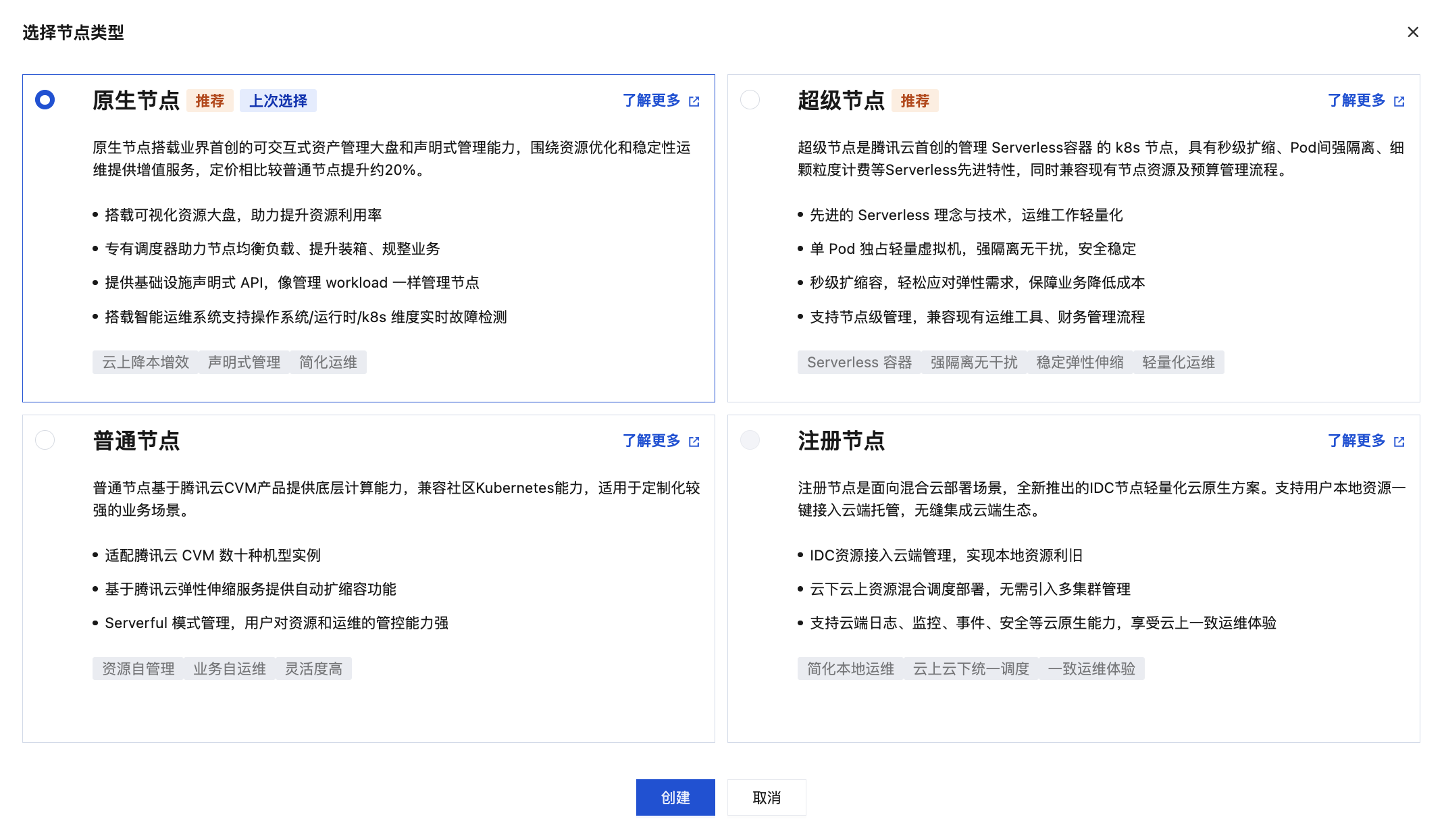Viewport: 1444px width, 840px height.
Task: Click external link icon beside 原生节点 了解更多
Action: 694,101
